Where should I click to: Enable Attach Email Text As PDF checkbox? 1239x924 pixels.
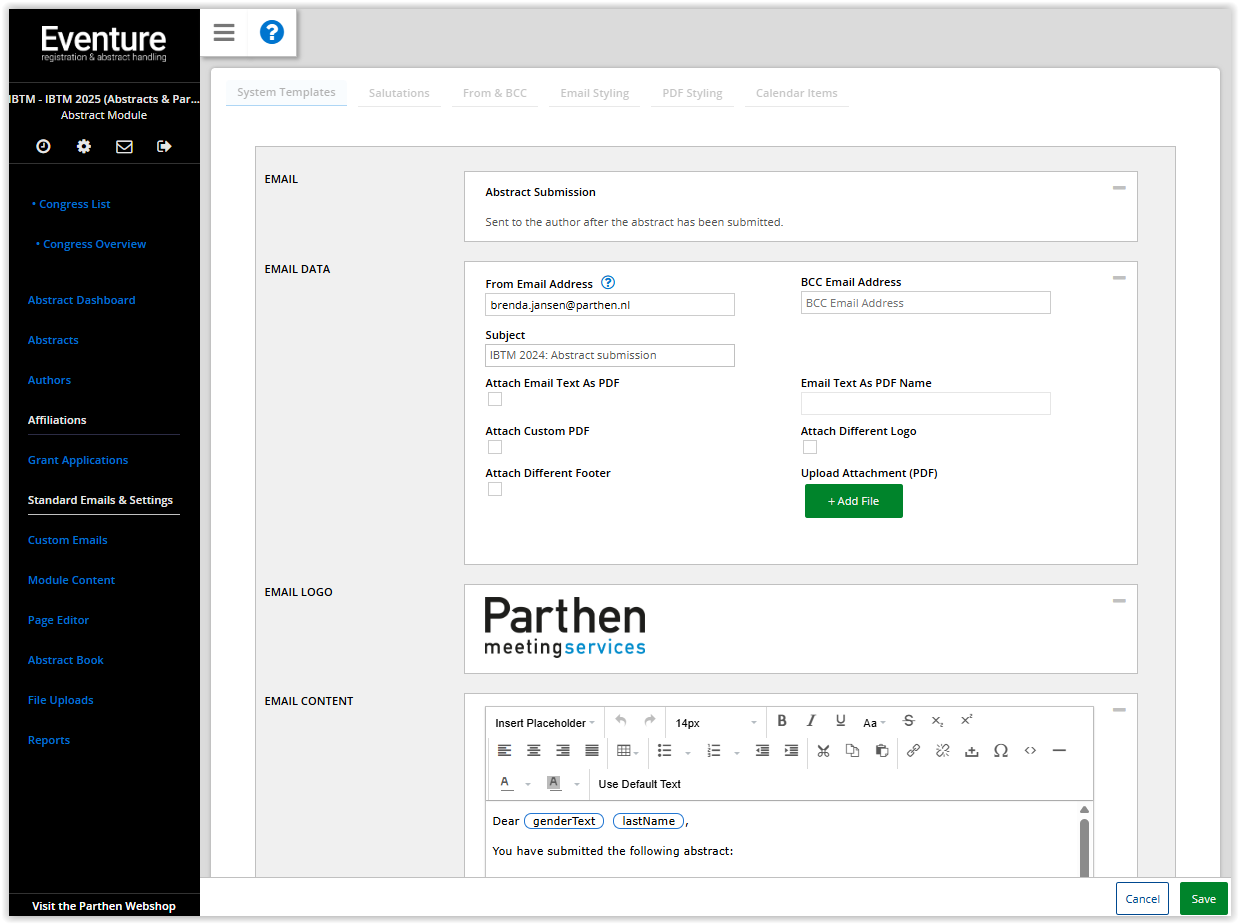click(x=495, y=399)
